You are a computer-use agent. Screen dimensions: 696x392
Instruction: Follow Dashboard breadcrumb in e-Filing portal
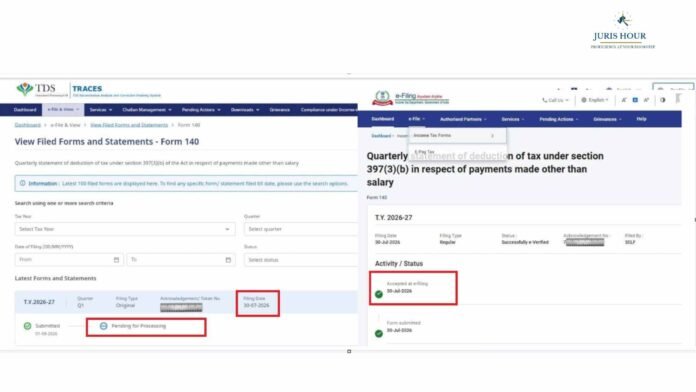click(x=381, y=136)
